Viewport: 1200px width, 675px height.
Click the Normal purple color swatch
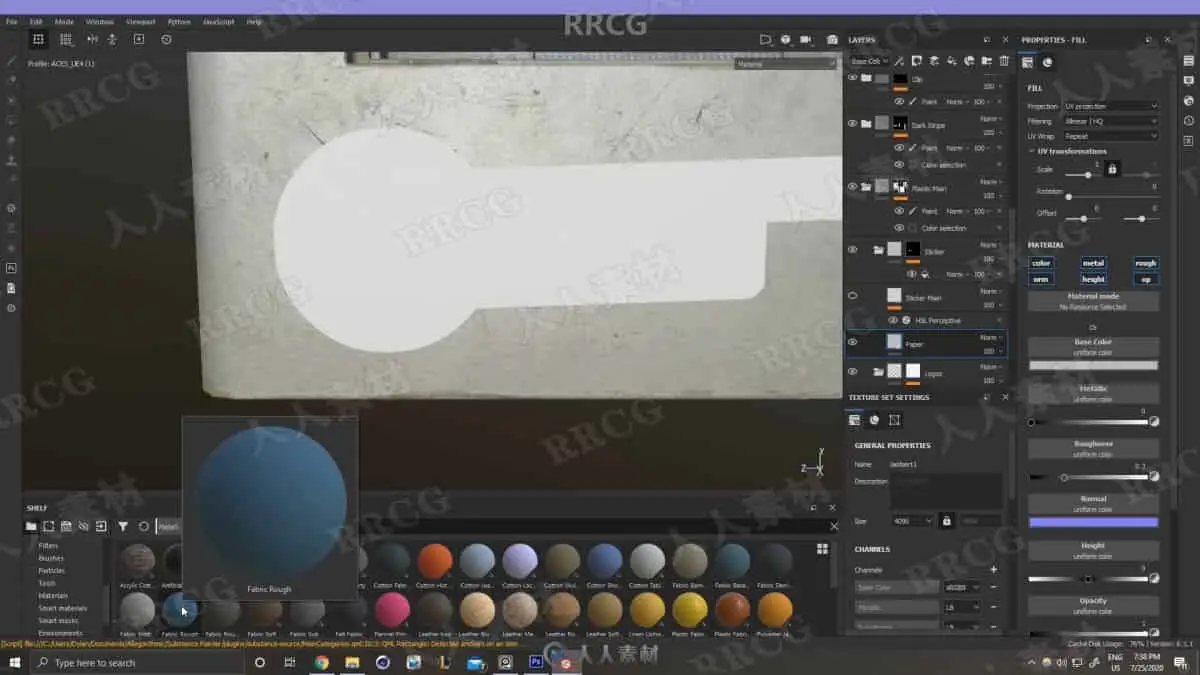click(1093, 522)
